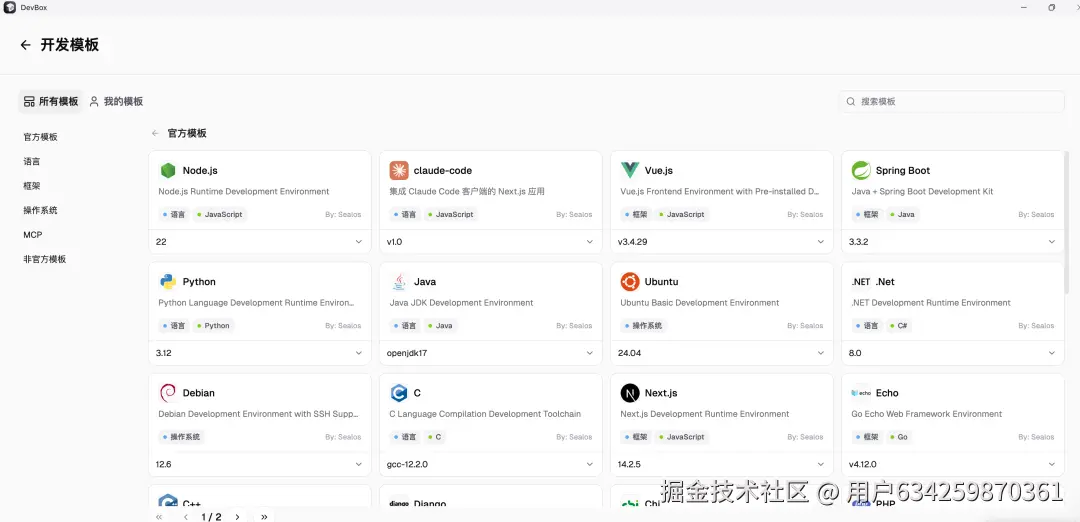Click the Vue.js logo icon
The image size is (1080, 522).
[630, 170]
